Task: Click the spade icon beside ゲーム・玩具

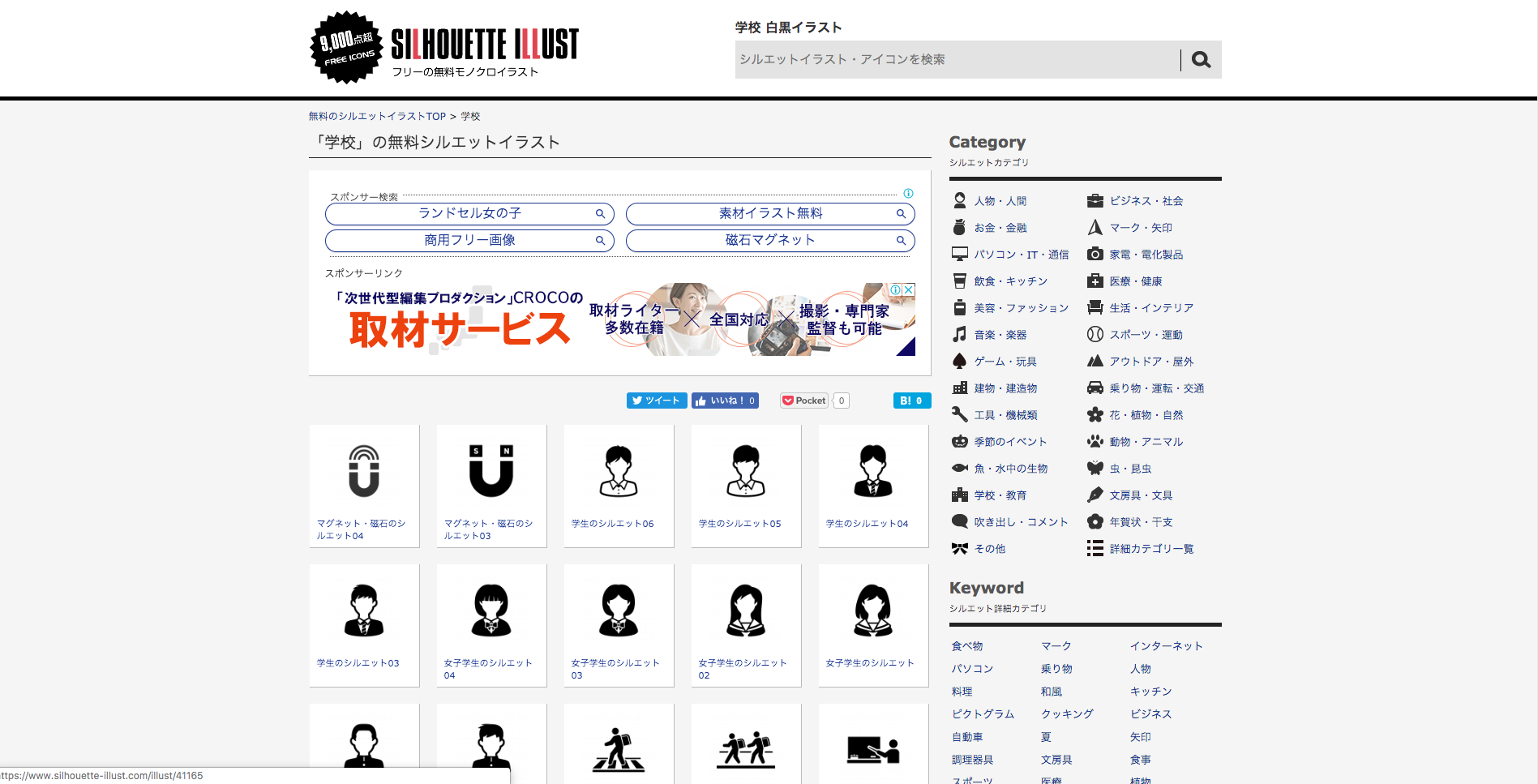Action: [960, 361]
